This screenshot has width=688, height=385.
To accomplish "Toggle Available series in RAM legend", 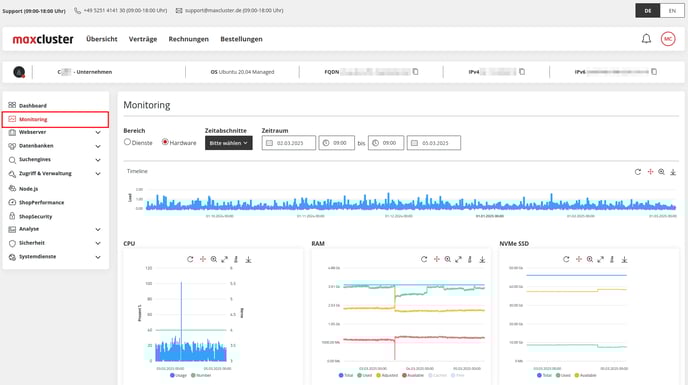I will click(413, 375).
